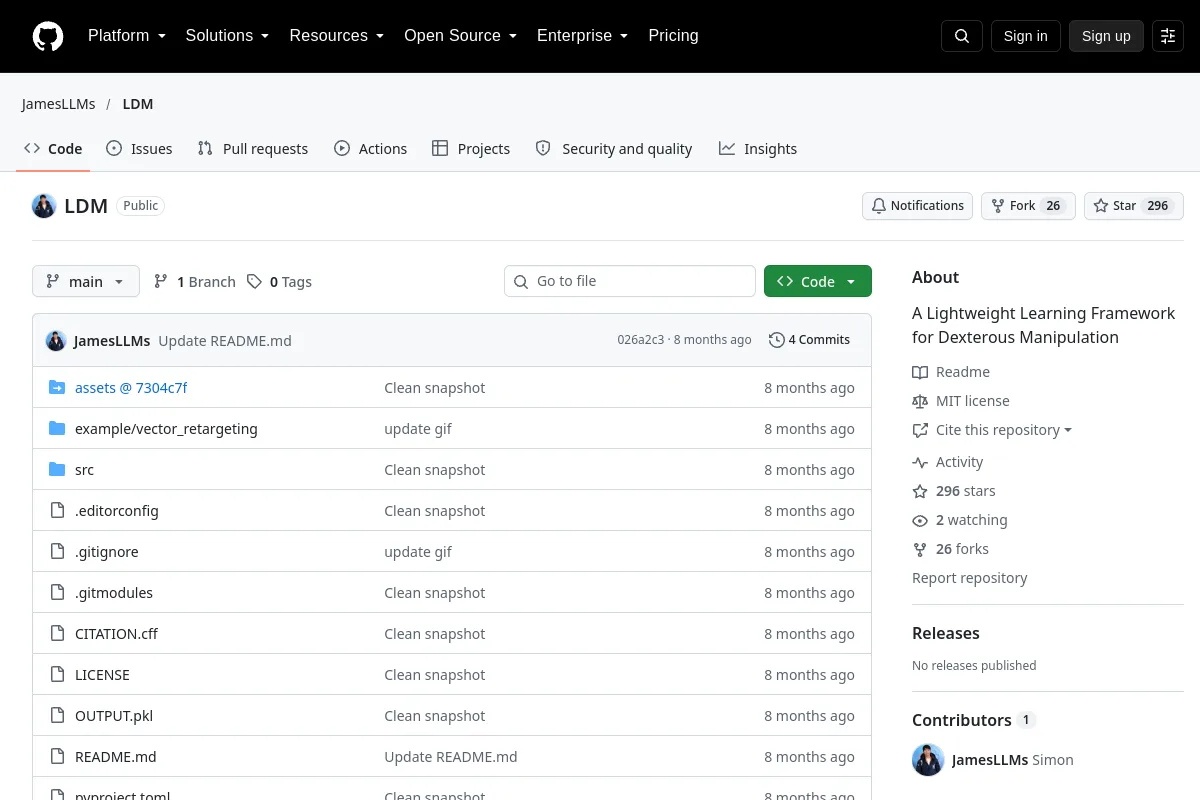
Task: Click the Activity pulse icon
Action: 920,462
